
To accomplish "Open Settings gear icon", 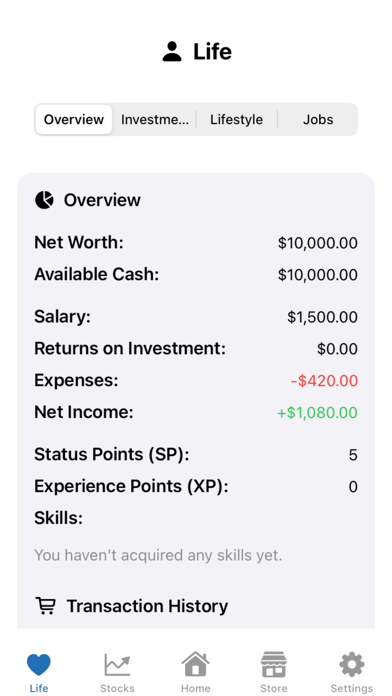I will [352, 664].
